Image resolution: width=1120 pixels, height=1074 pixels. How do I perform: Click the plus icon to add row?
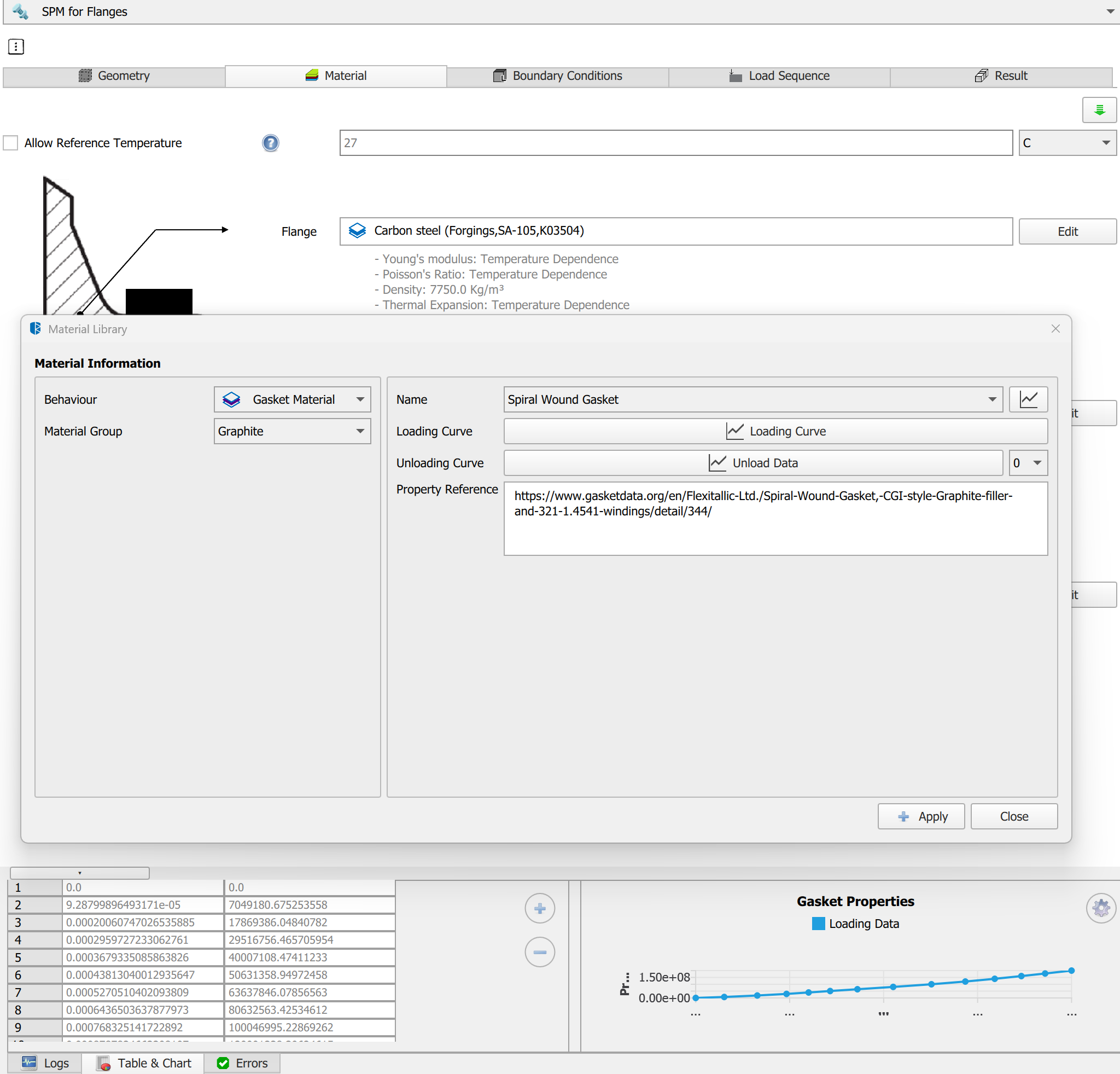click(539, 908)
